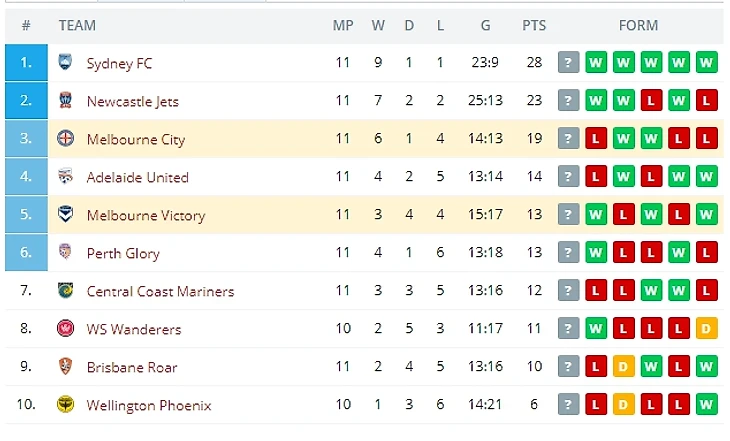Click the WS Wanderers club badge
This screenshot has width=730, height=441.
[x=66, y=329]
